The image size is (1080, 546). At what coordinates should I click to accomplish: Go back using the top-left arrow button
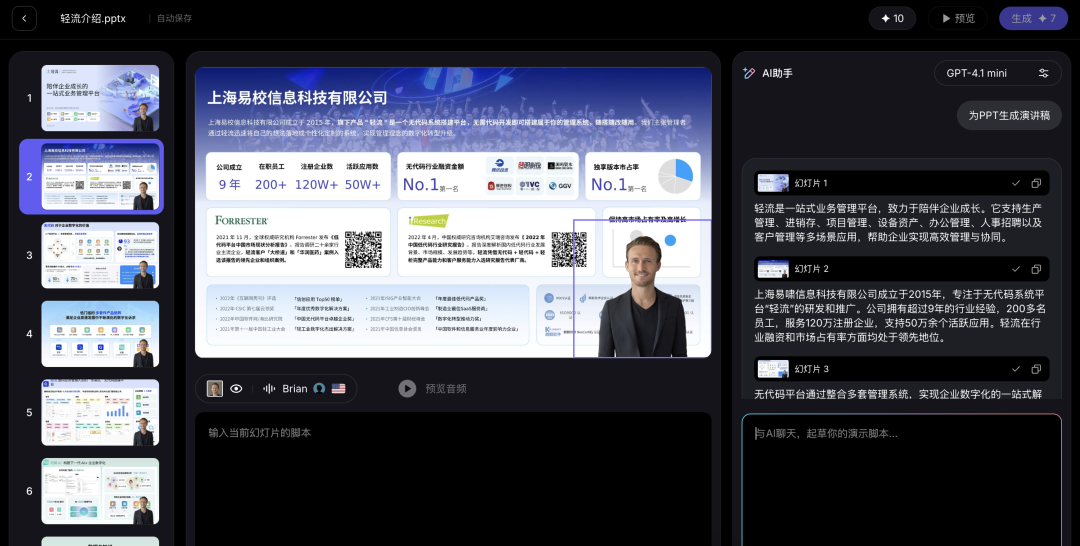click(24, 19)
